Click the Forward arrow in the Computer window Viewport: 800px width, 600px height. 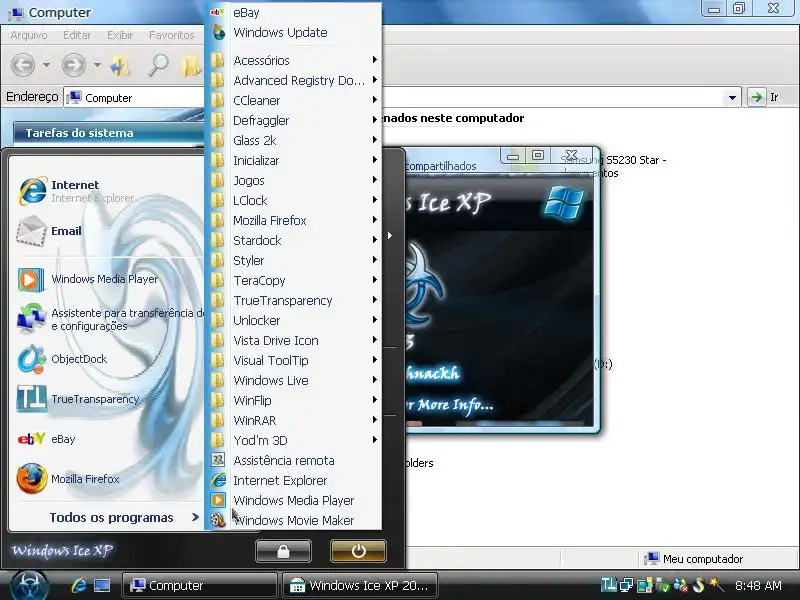tap(73, 65)
